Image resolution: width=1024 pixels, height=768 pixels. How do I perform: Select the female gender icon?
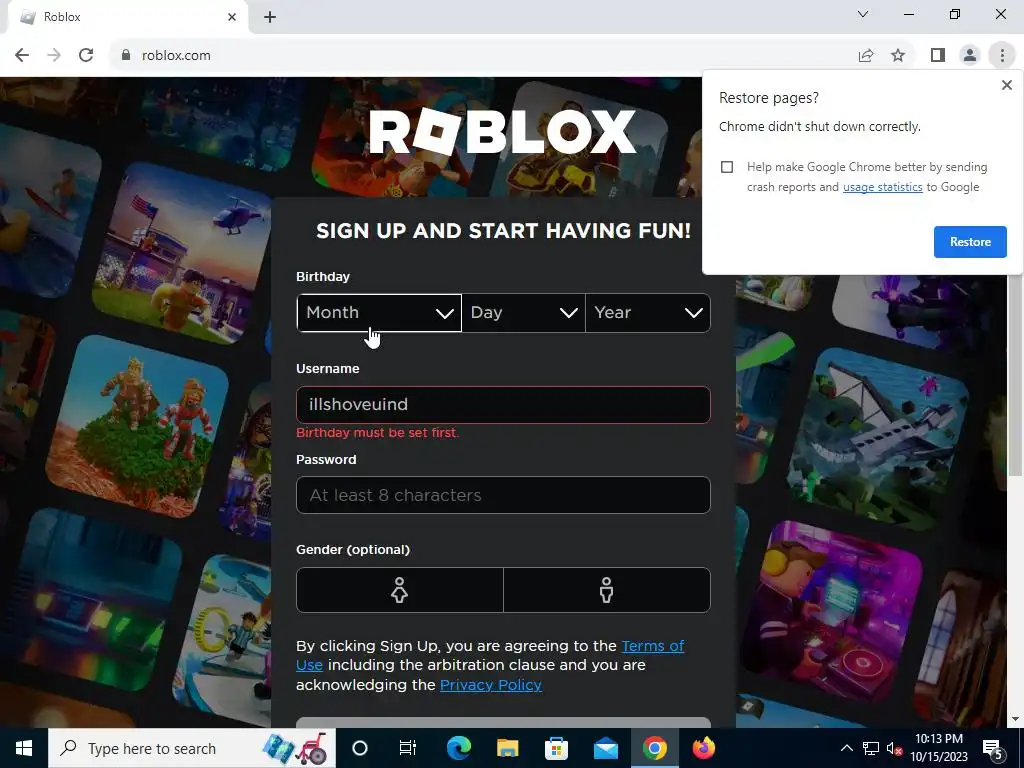400,590
